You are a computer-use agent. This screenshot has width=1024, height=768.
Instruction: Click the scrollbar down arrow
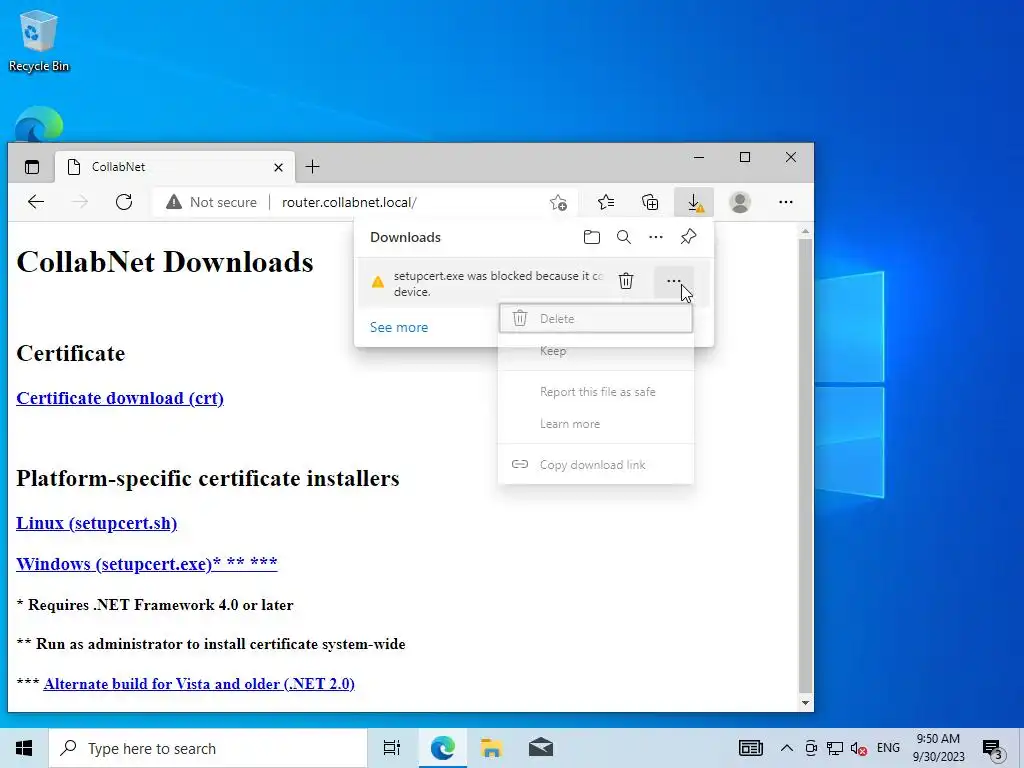click(805, 703)
